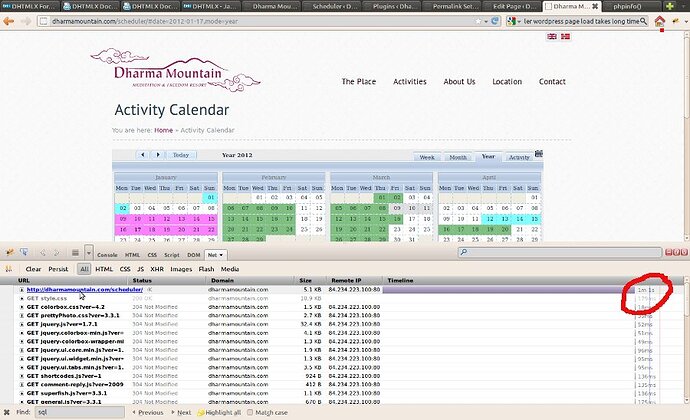690x420 pixels.
Task: Open the Net tab options dropdown arrow
Action: tap(221, 255)
